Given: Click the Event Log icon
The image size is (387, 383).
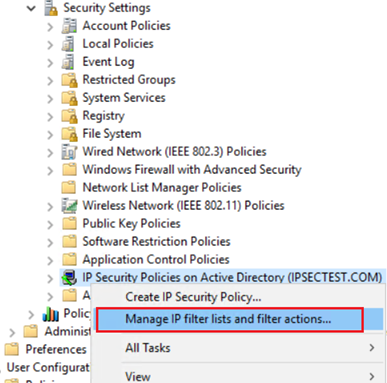Looking at the screenshot, I should (68, 62).
